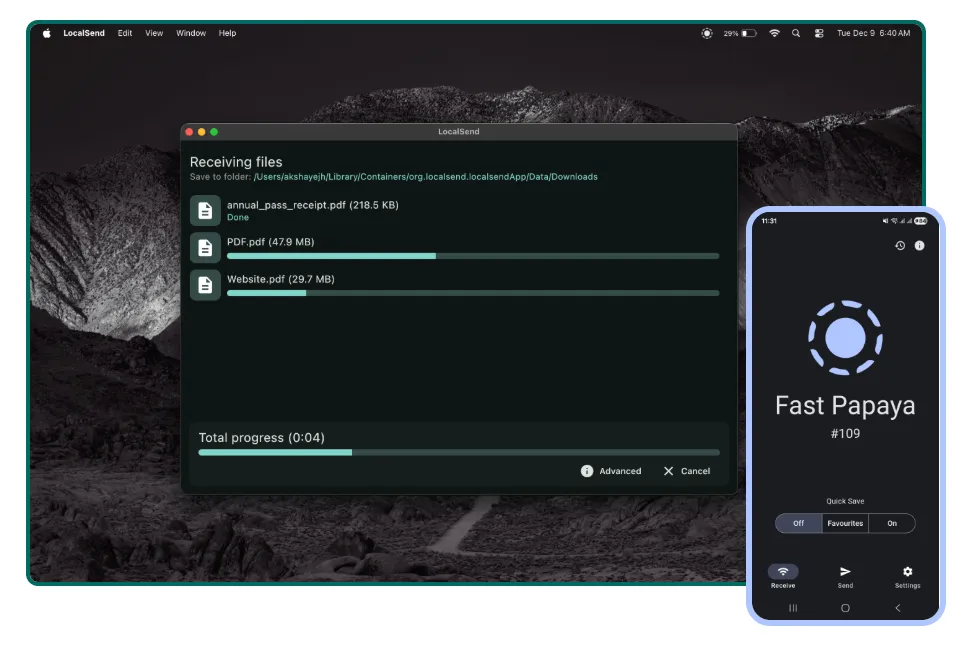This screenshot has height=651, width=974.
Task: Click the date and time in menu bar
Action: [873, 34]
